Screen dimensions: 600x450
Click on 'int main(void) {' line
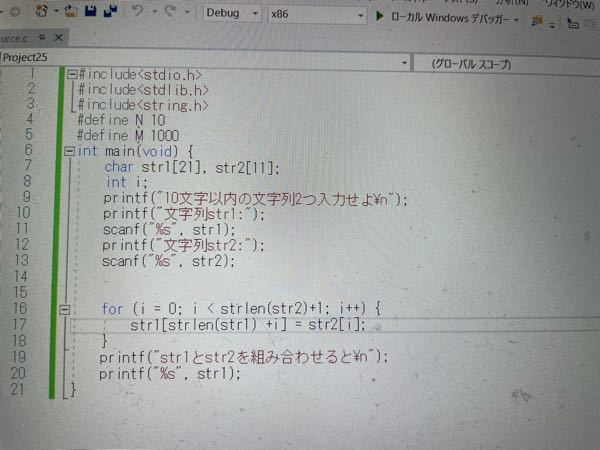135,152
